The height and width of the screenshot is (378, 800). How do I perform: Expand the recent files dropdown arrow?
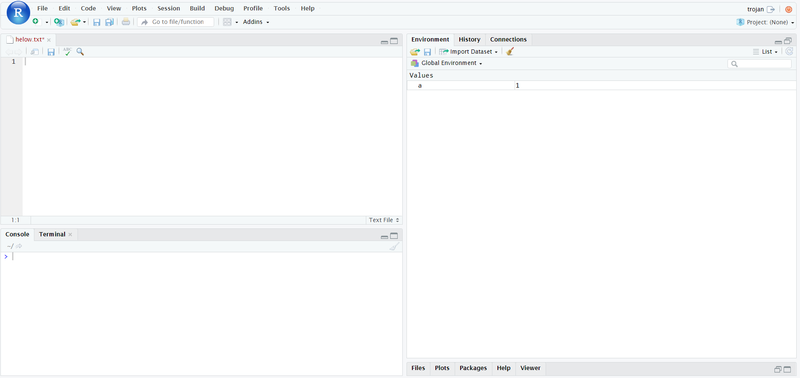(85, 22)
